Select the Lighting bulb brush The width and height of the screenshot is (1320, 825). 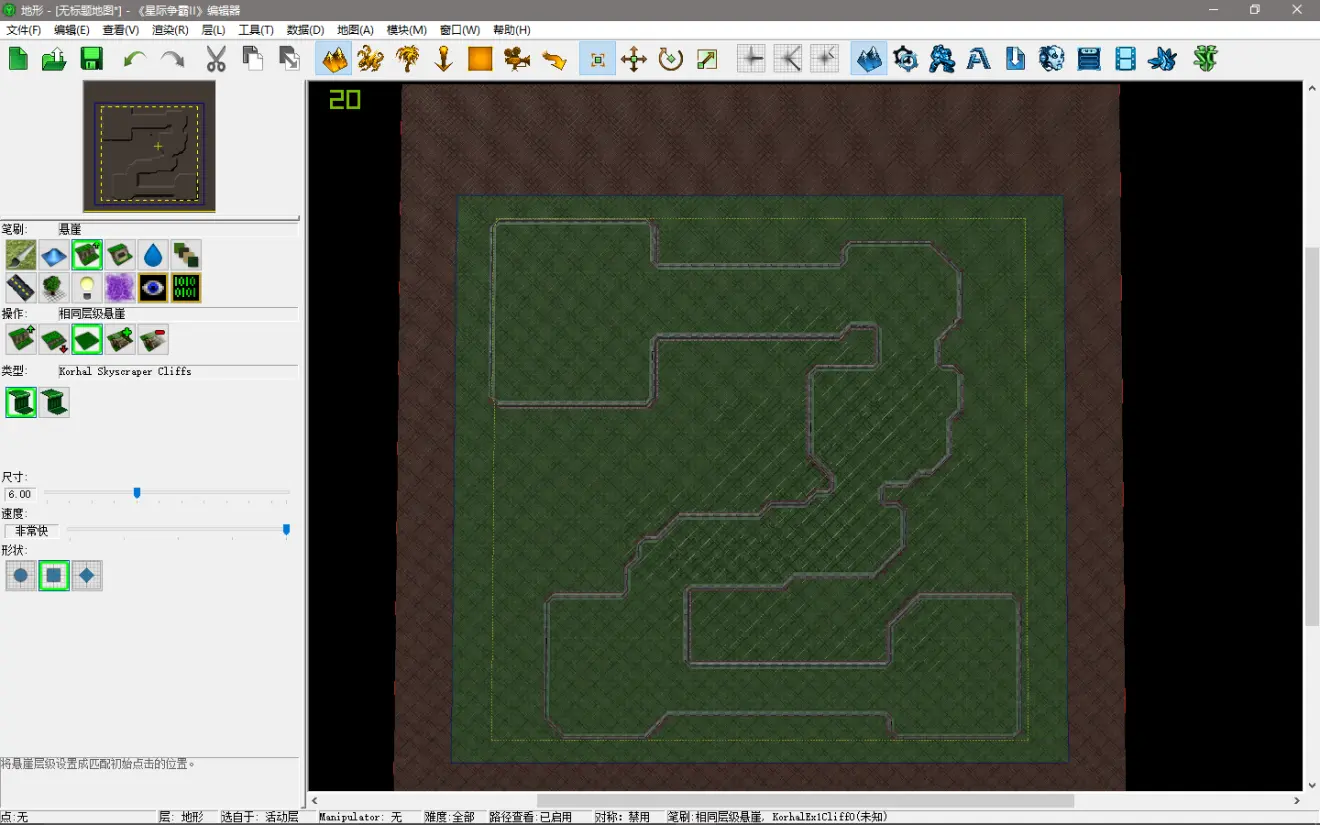click(x=87, y=288)
